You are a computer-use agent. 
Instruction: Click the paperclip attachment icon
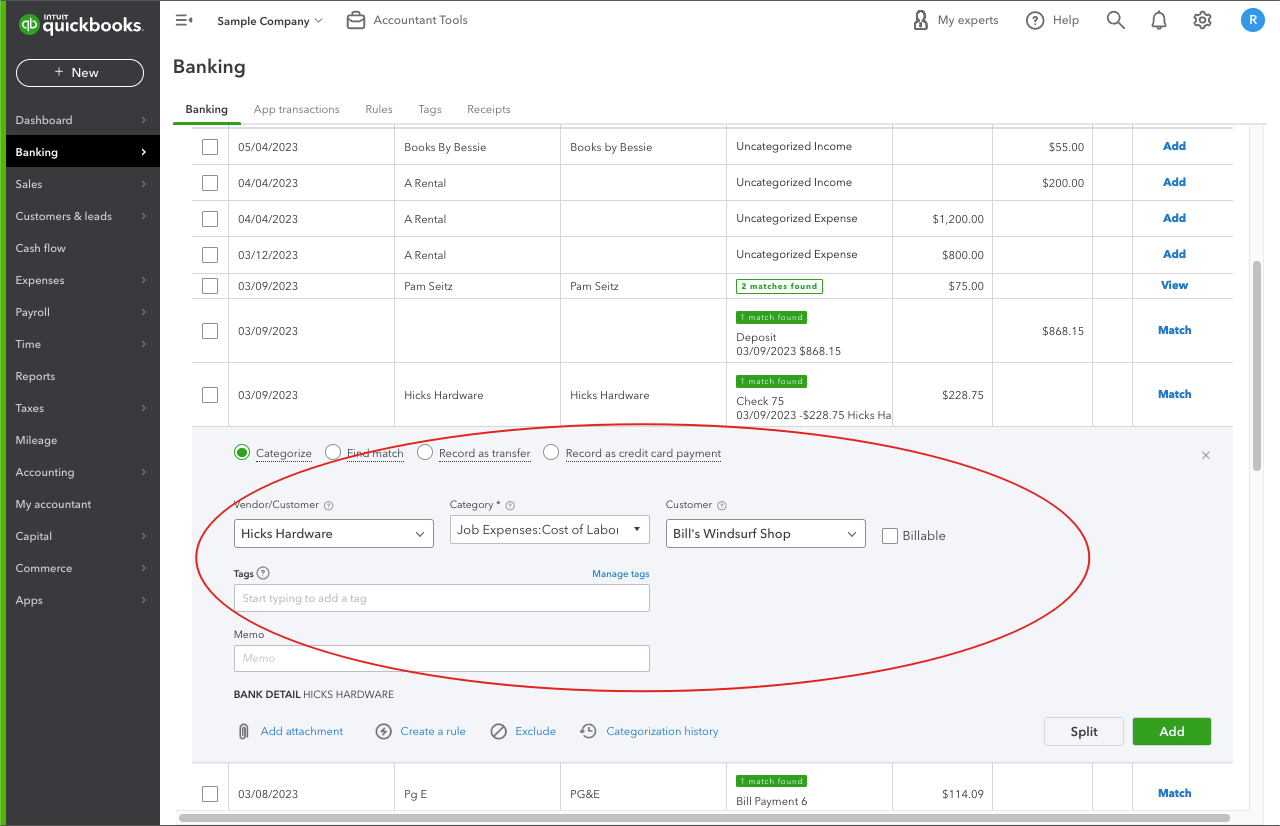tap(243, 732)
